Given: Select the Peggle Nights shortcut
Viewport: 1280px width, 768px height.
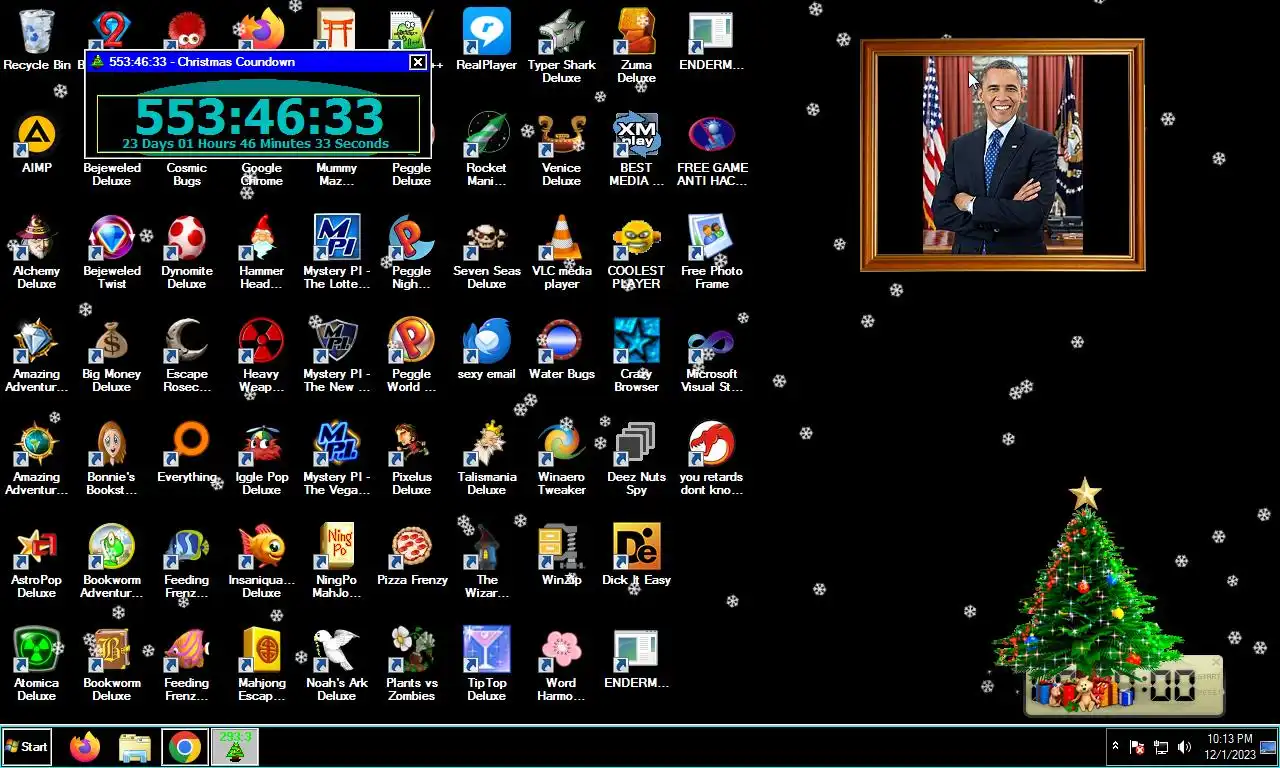Looking at the screenshot, I should (x=412, y=252).
